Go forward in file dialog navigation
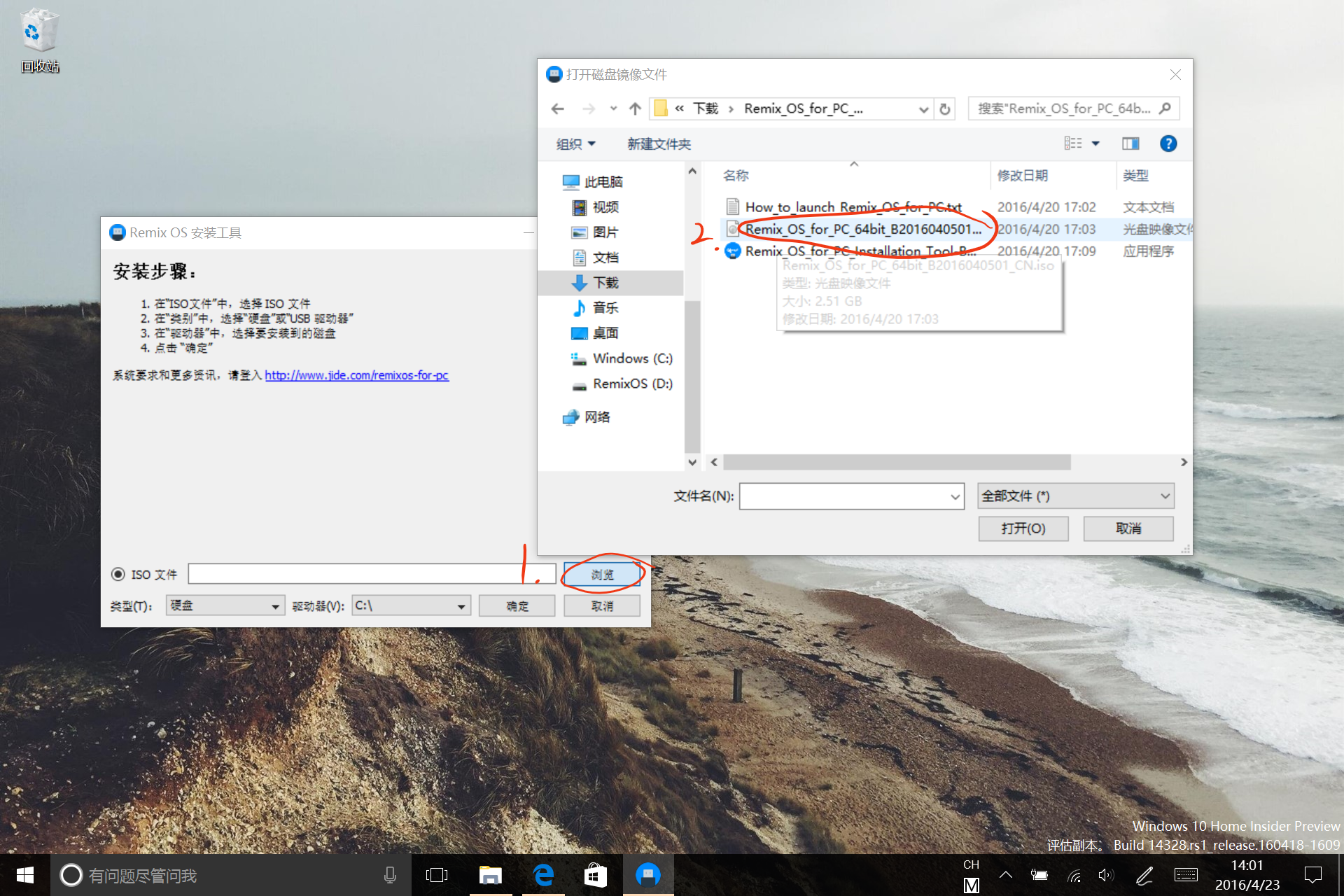This screenshot has height=896, width=1344. tap(589, 108)
